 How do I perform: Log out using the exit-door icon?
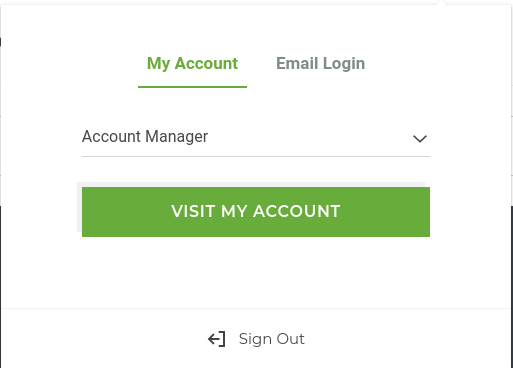[217, 339]
